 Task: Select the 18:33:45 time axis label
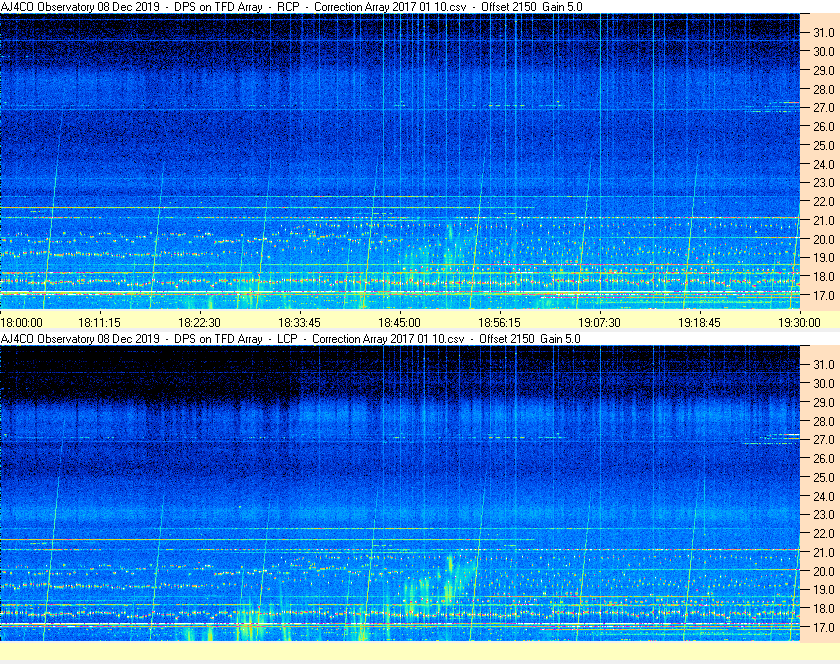pos(299,323)
